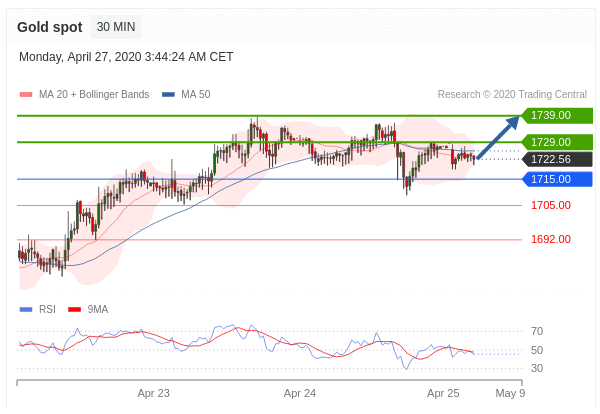Screen dimensions: 600x414
Task: Click the Research © 2020 Trading Central credit
Action: (512, 95)
